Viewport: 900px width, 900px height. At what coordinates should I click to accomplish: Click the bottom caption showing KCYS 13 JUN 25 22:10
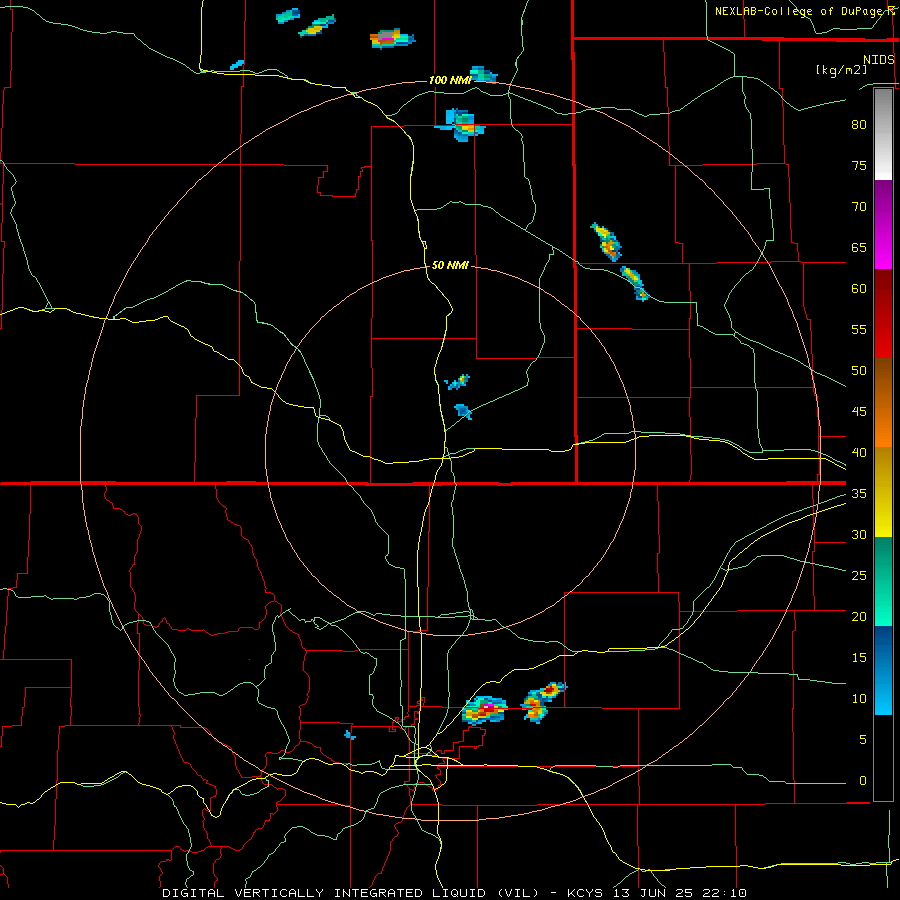click(x=454, y=893)
